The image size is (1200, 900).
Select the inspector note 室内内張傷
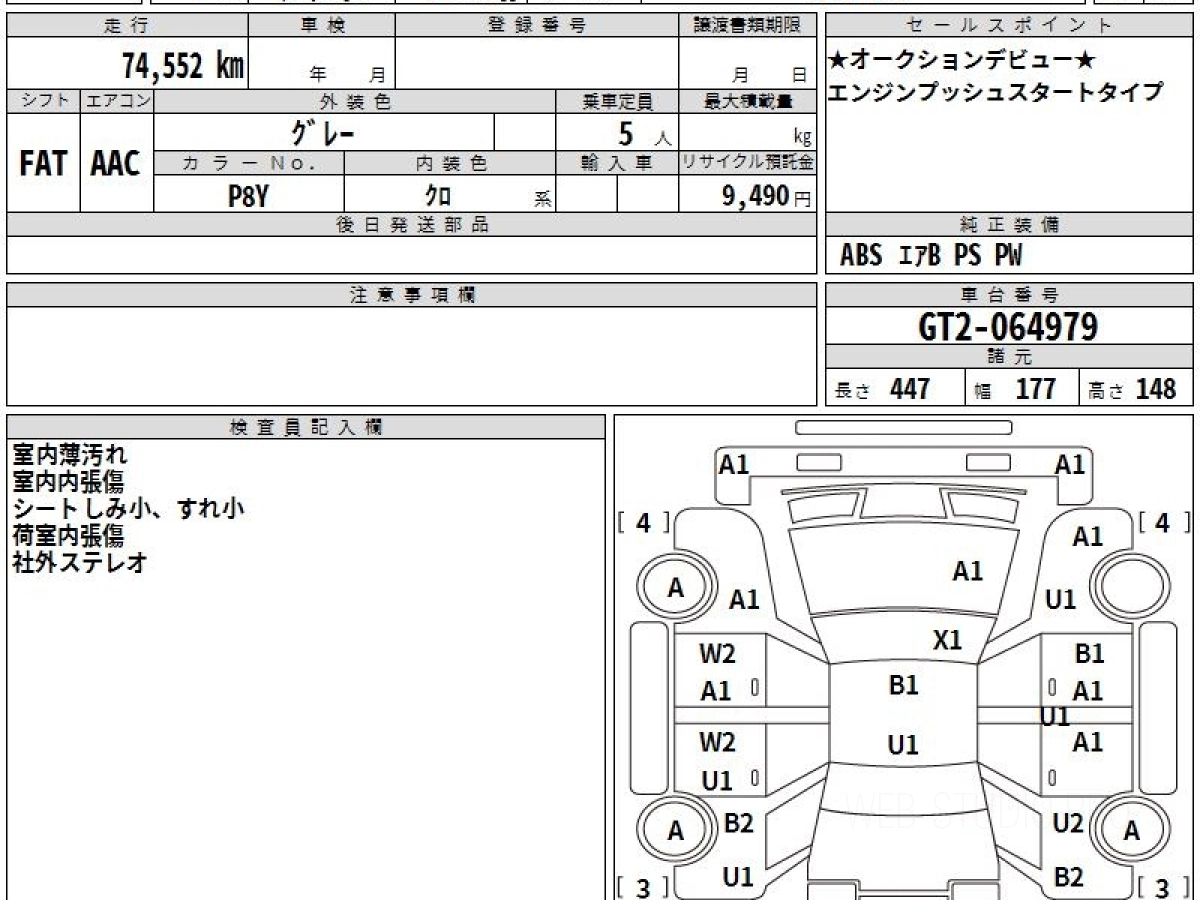click(69, 481)
